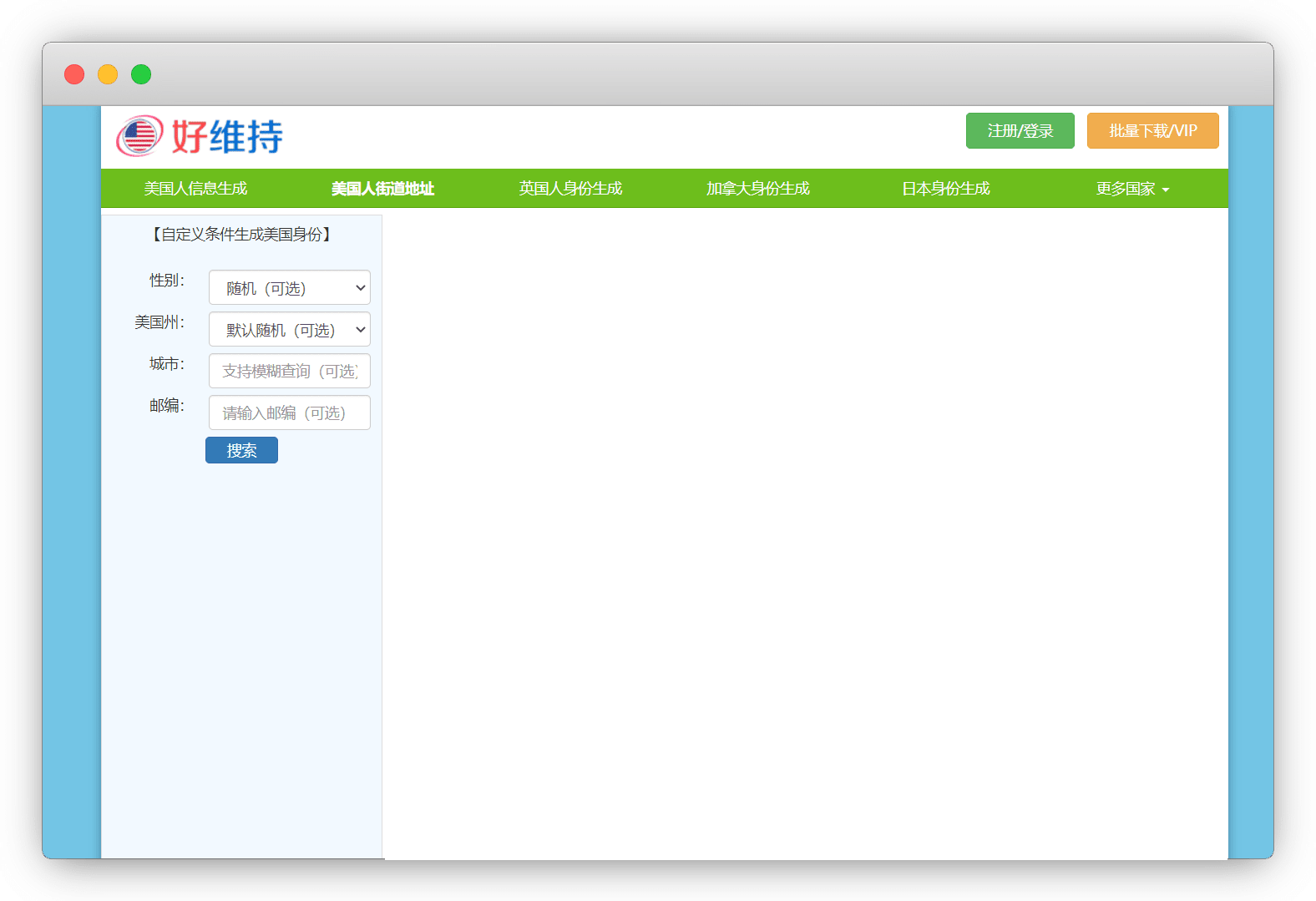Click the orange 批量下载/VIP button
Viewport: 1316px width, 901px height.
[x=1152, y=131]
